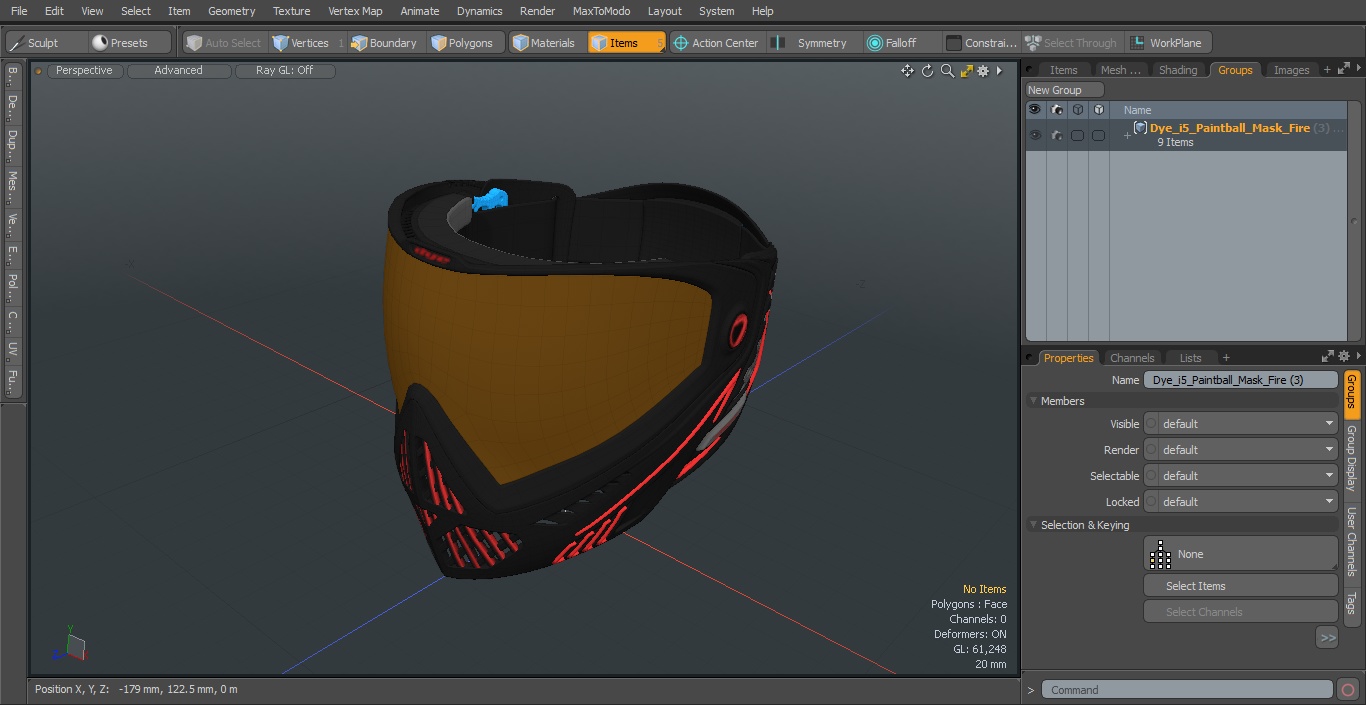The height and width of the screenshot is (705, 1366).
Task: Click the solid cube column header icon
Action: [x=1099, y=110]
